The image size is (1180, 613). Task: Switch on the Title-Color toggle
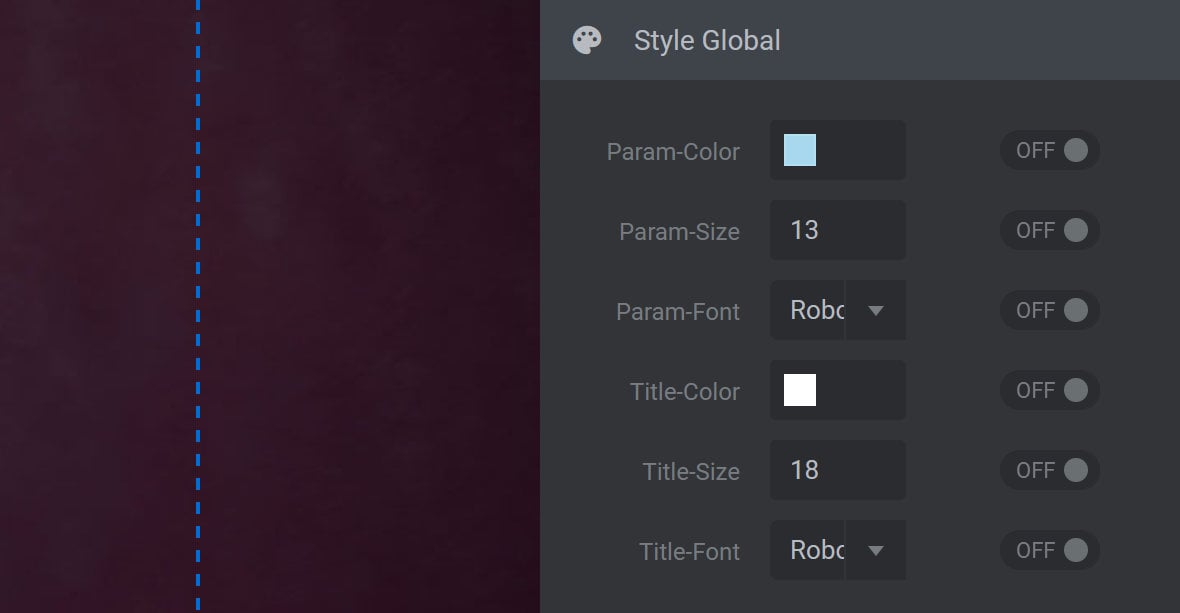[1050, 390]
